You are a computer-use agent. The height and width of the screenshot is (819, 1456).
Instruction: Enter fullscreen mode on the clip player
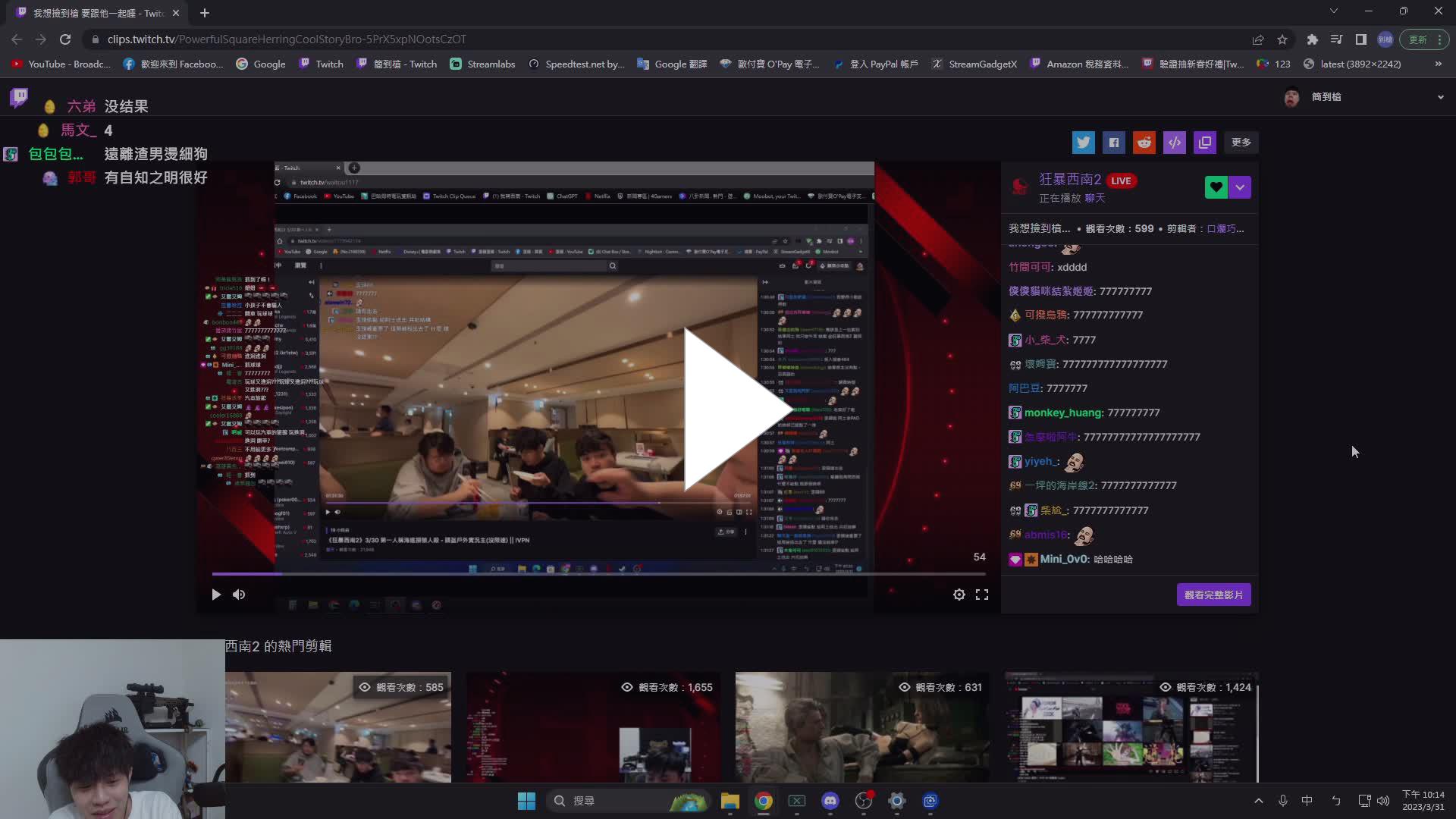tap(982, 595)
